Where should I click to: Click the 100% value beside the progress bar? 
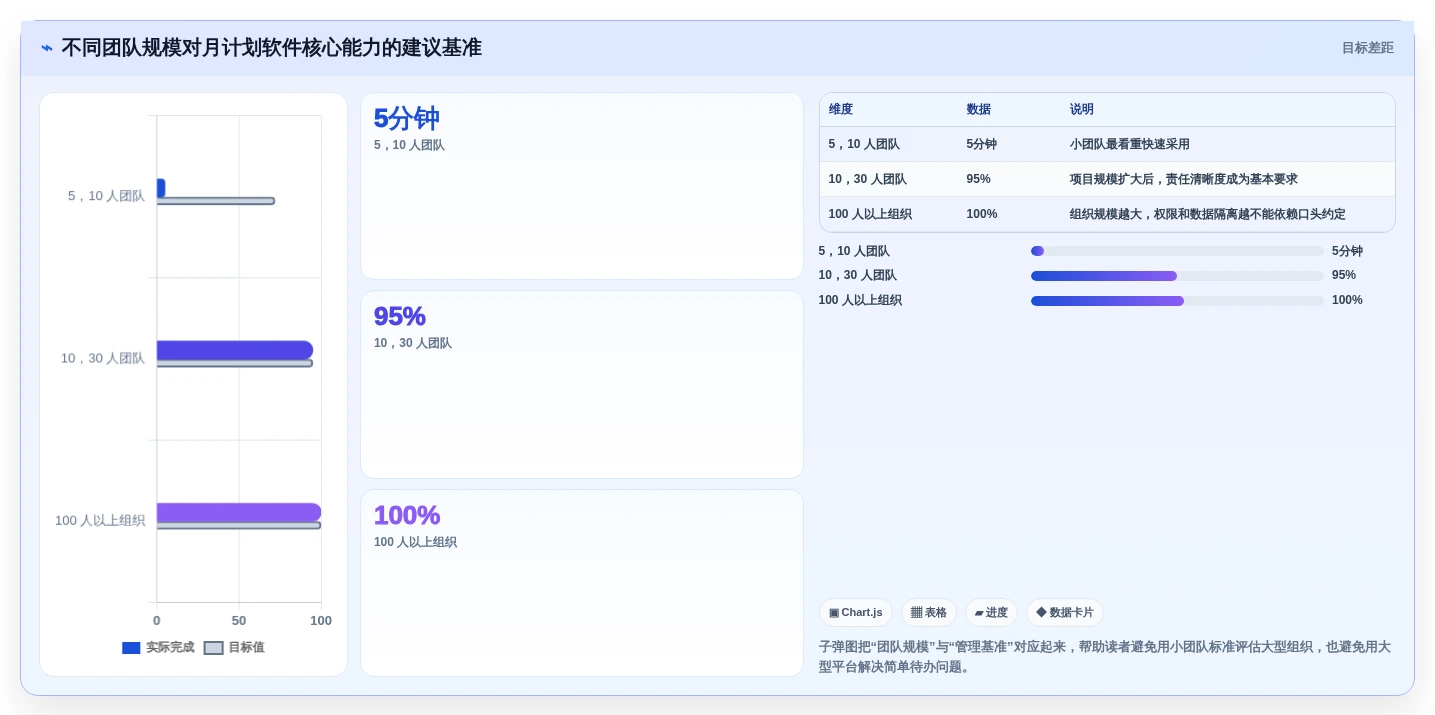point(1347,301)
